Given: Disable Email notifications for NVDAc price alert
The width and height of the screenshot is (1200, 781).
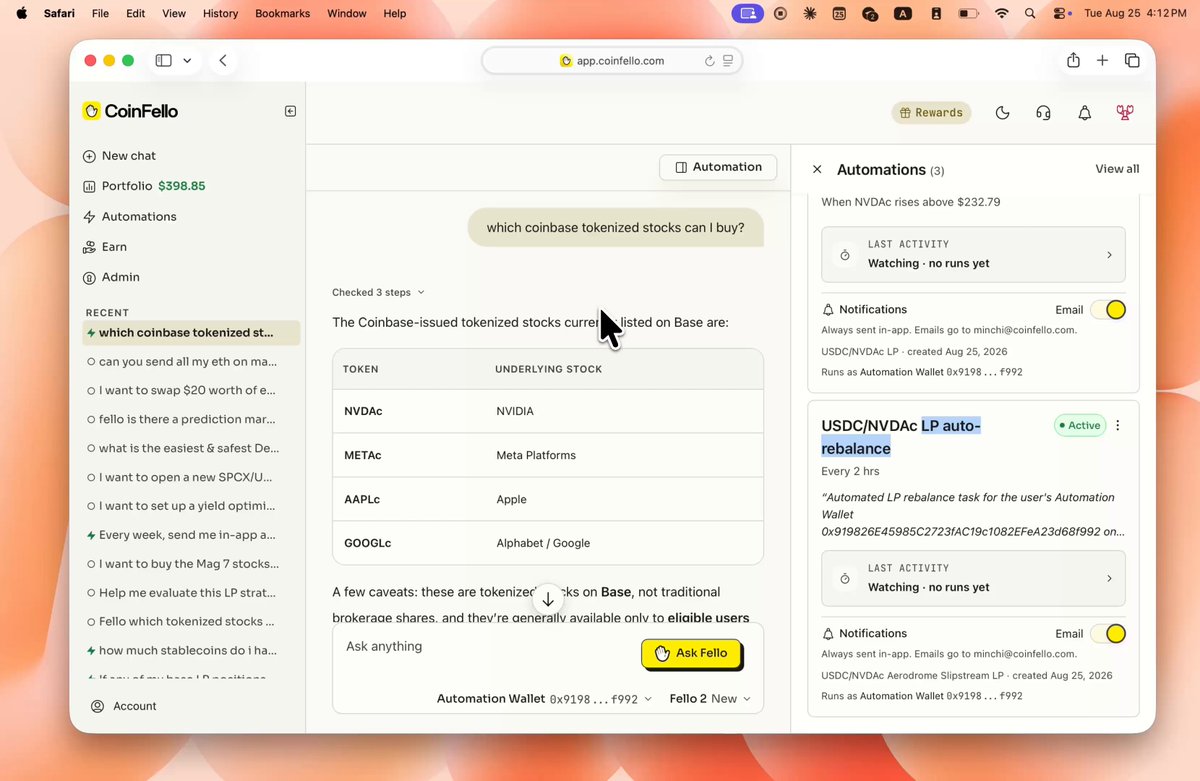Looking at the screenshot, I should 1108,310.
